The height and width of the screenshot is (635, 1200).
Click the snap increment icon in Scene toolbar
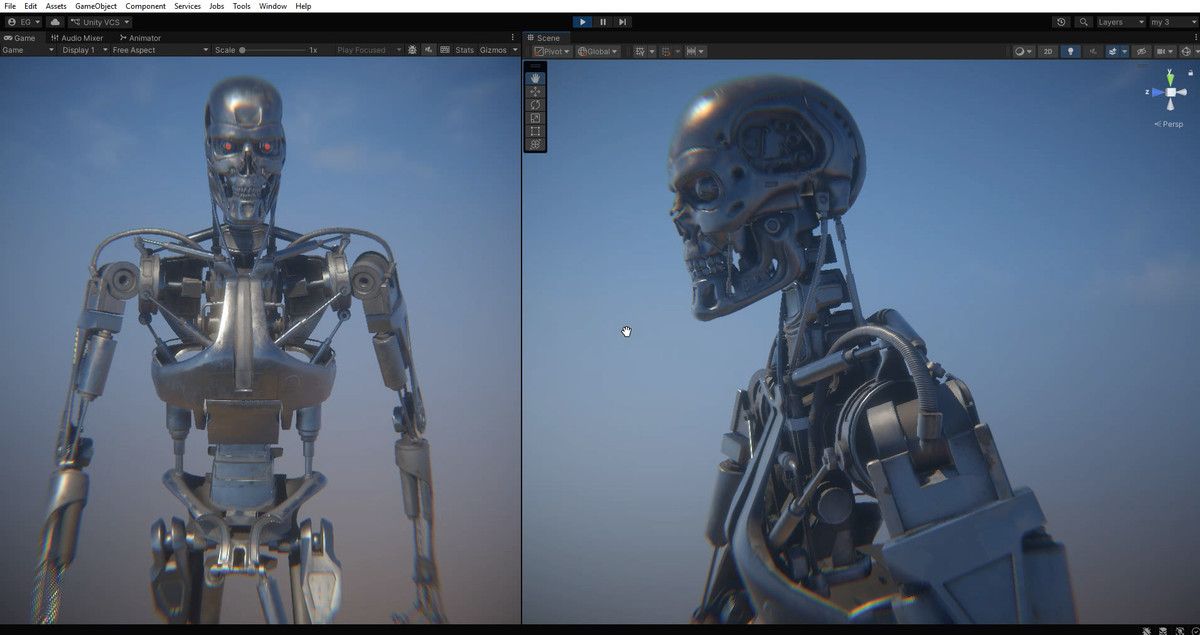tap(666, 51)
